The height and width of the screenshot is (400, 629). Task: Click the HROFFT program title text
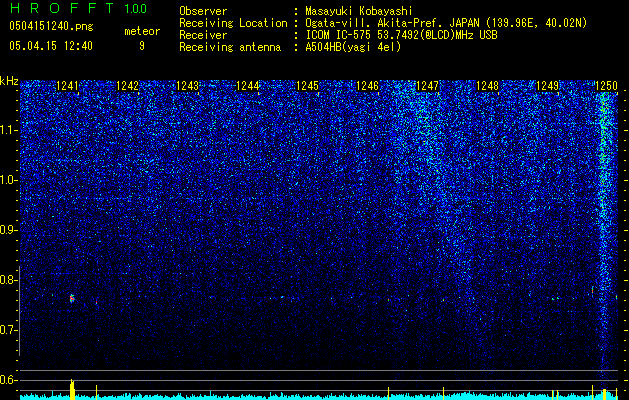point(62,8)
